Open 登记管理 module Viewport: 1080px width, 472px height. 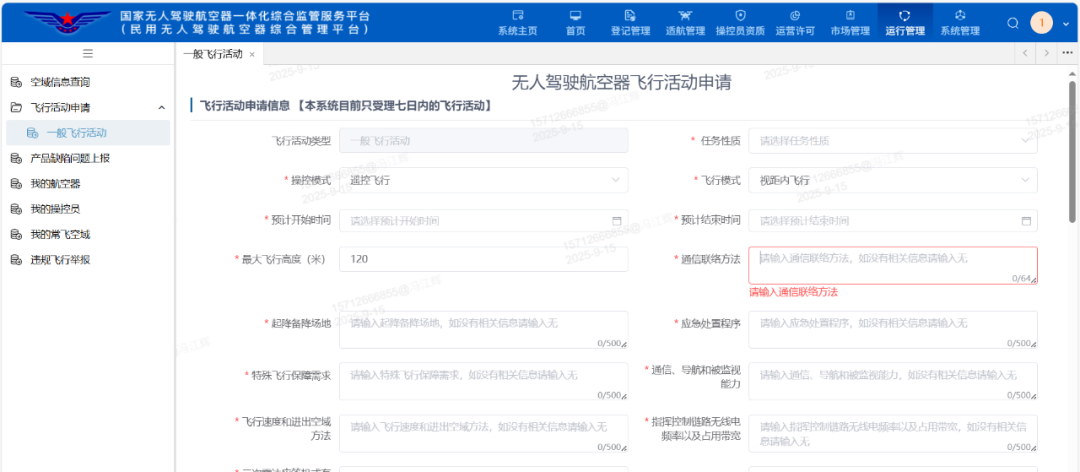630,22
